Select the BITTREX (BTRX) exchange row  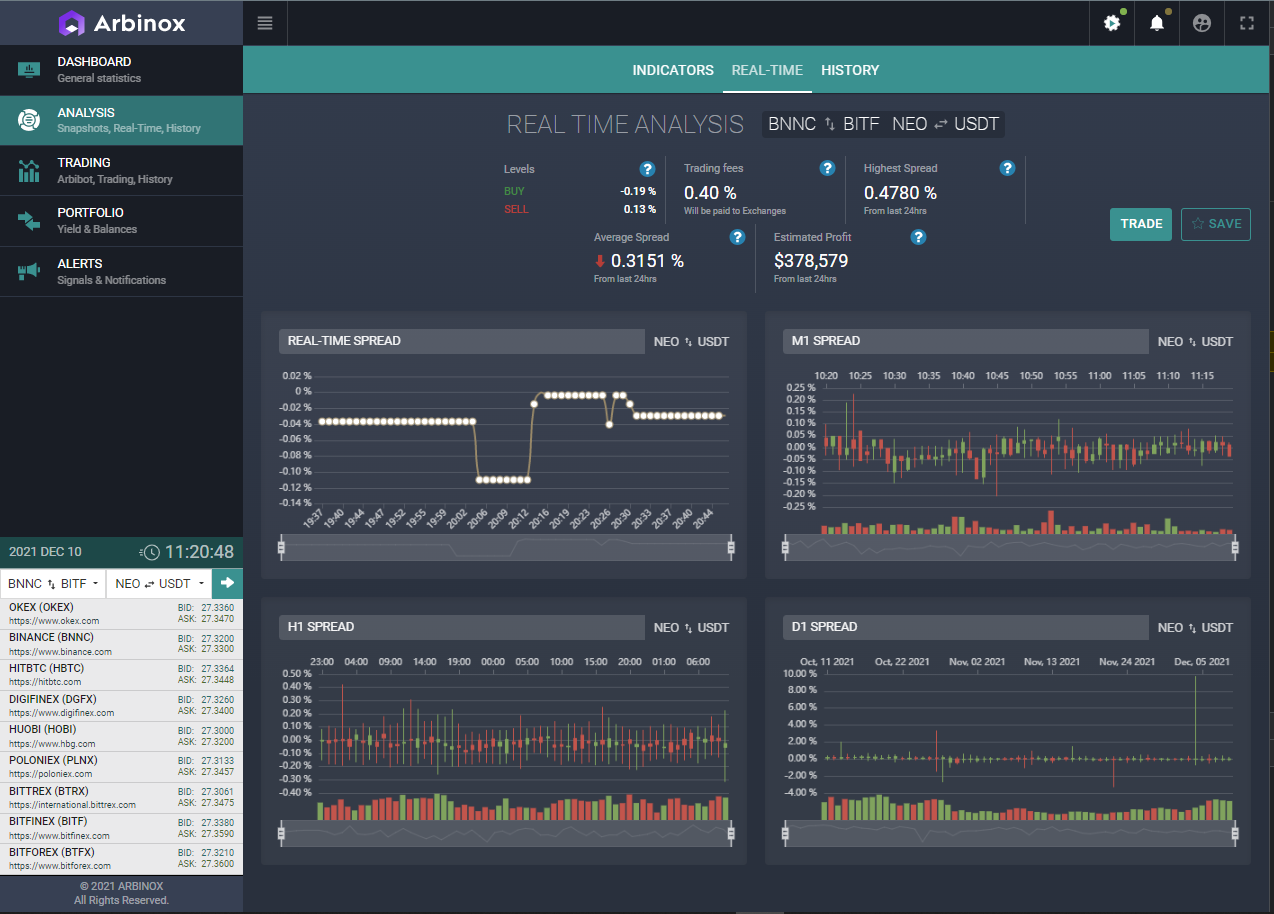121,797
